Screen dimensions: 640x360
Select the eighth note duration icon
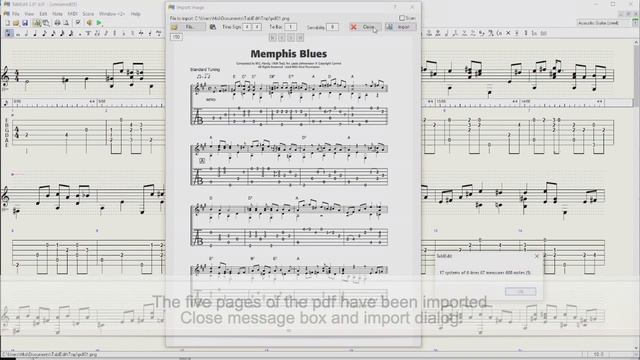pos(44,33)
